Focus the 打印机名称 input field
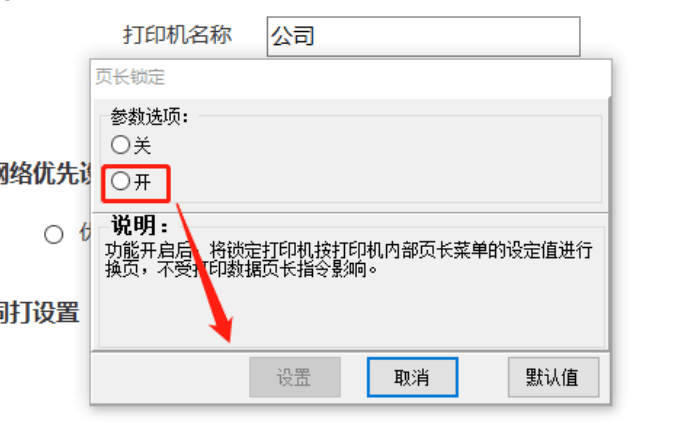The height and width of the screenshot is (425, 681). click(423, 36)
